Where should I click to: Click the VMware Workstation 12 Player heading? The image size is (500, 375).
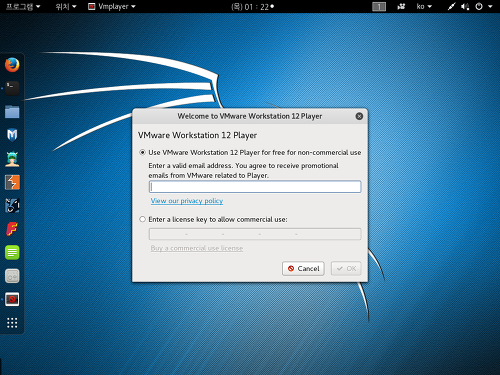click(x=197, y=135)
